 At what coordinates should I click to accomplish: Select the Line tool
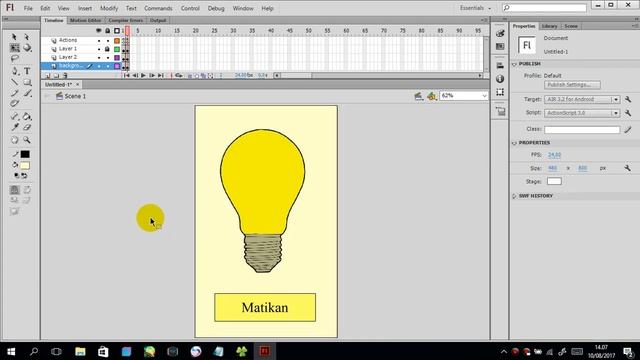14,82
